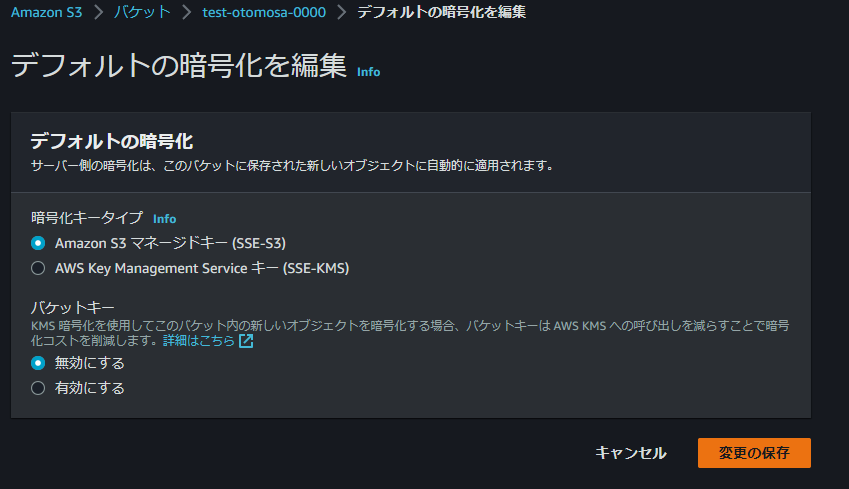Open test-otomosa-0000 bucket breadcrumb
The width and height of the screenshot is (849, 489).
(x=264, y=12)
